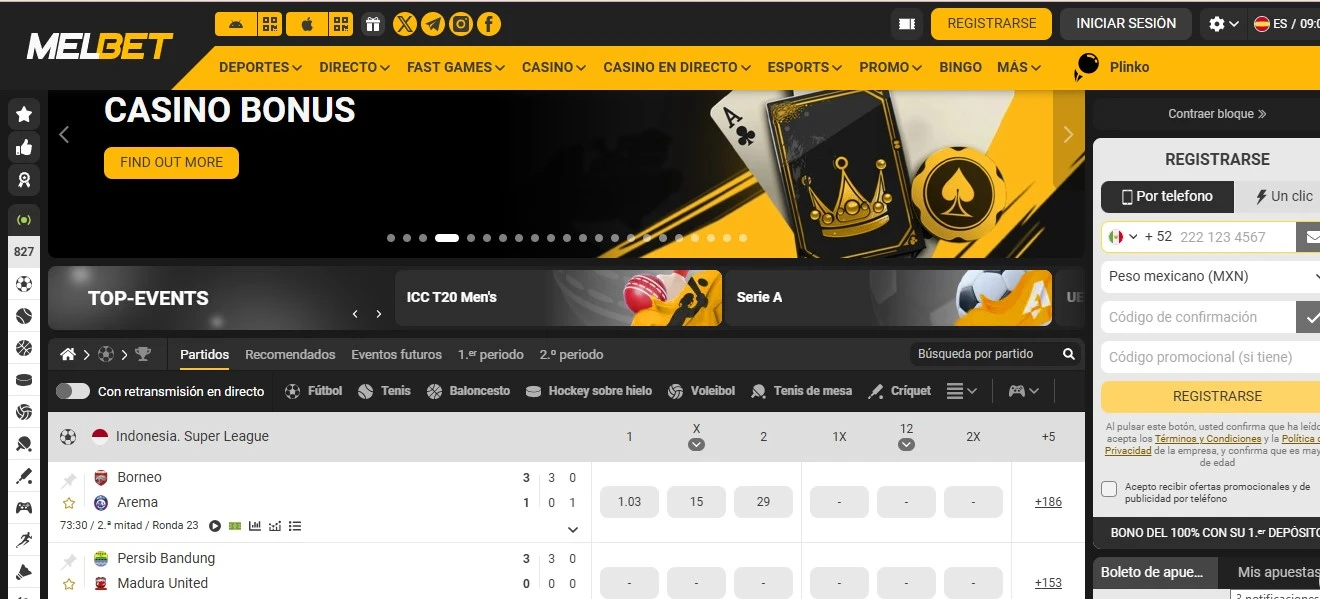Click the search magnifier icon
1320x599 pixels.
1069,354
